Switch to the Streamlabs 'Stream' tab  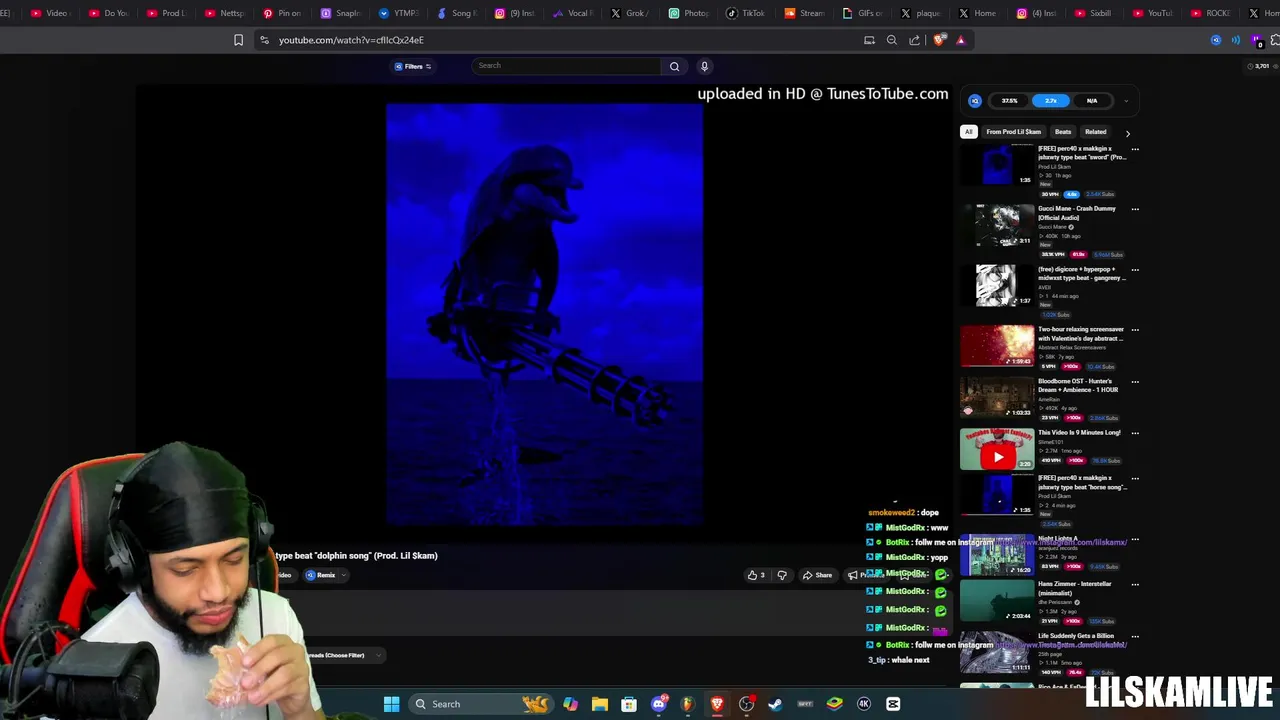(803, 13)
